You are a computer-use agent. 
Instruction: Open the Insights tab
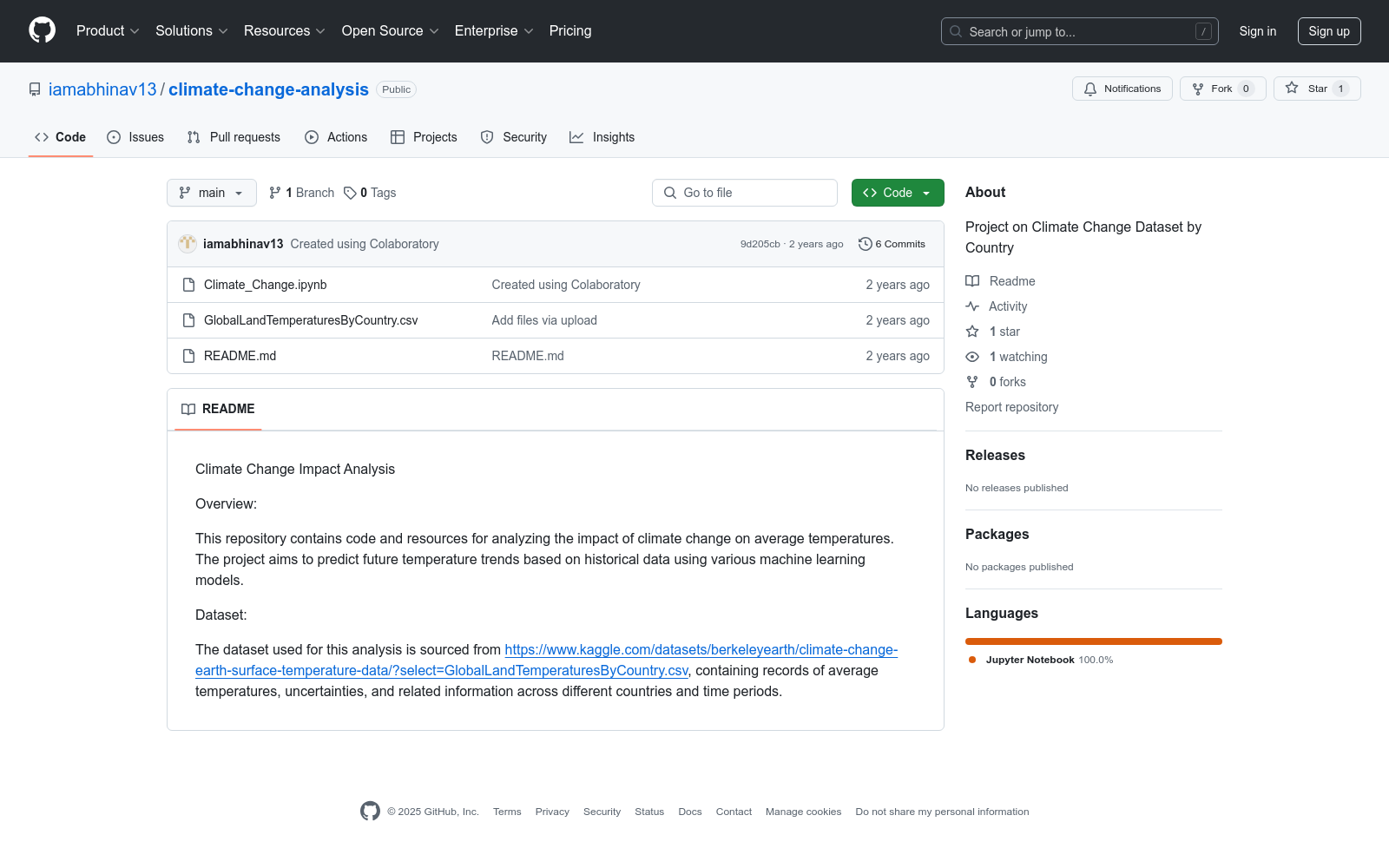click(602, 137)
